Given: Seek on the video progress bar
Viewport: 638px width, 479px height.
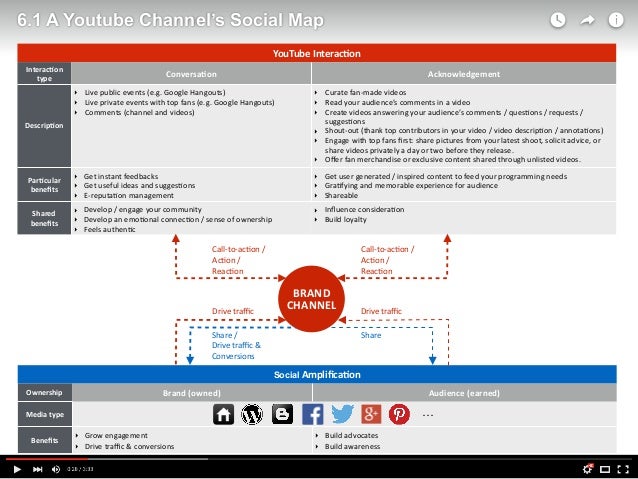Looking at the screenshot, I should coord(319,459).
